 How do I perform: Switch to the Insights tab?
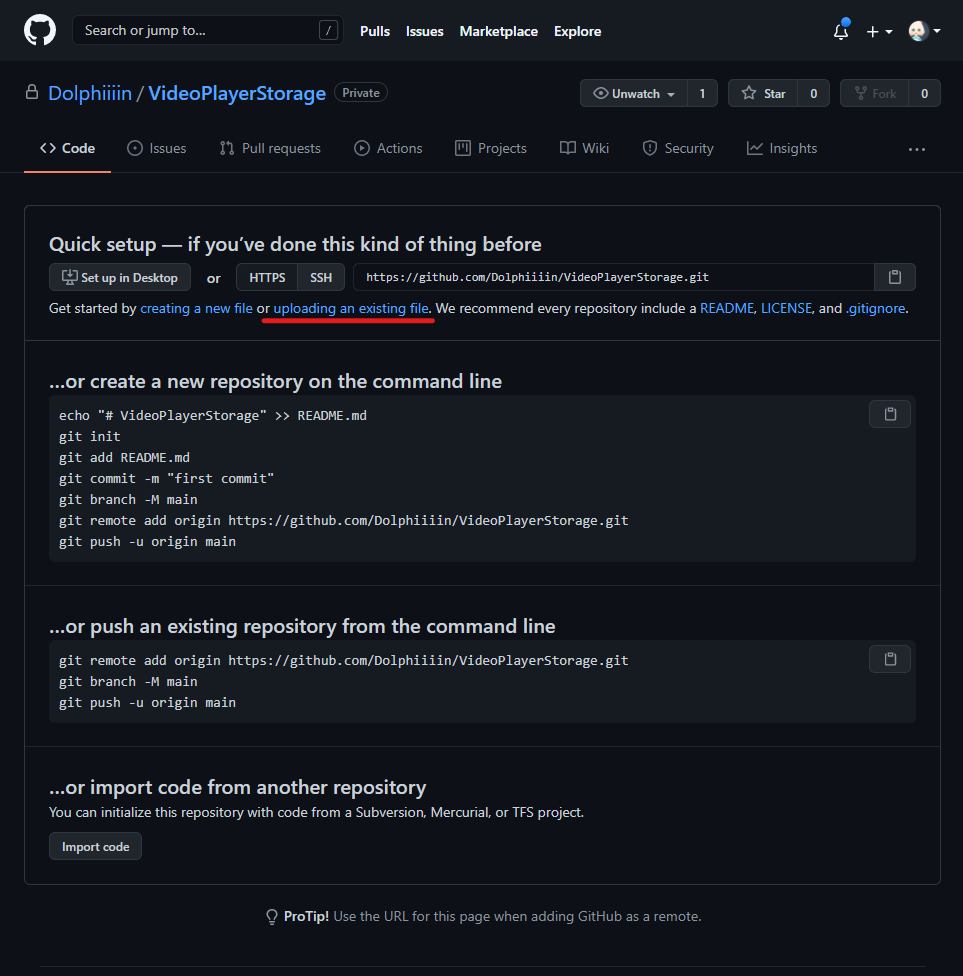point(782,148)
